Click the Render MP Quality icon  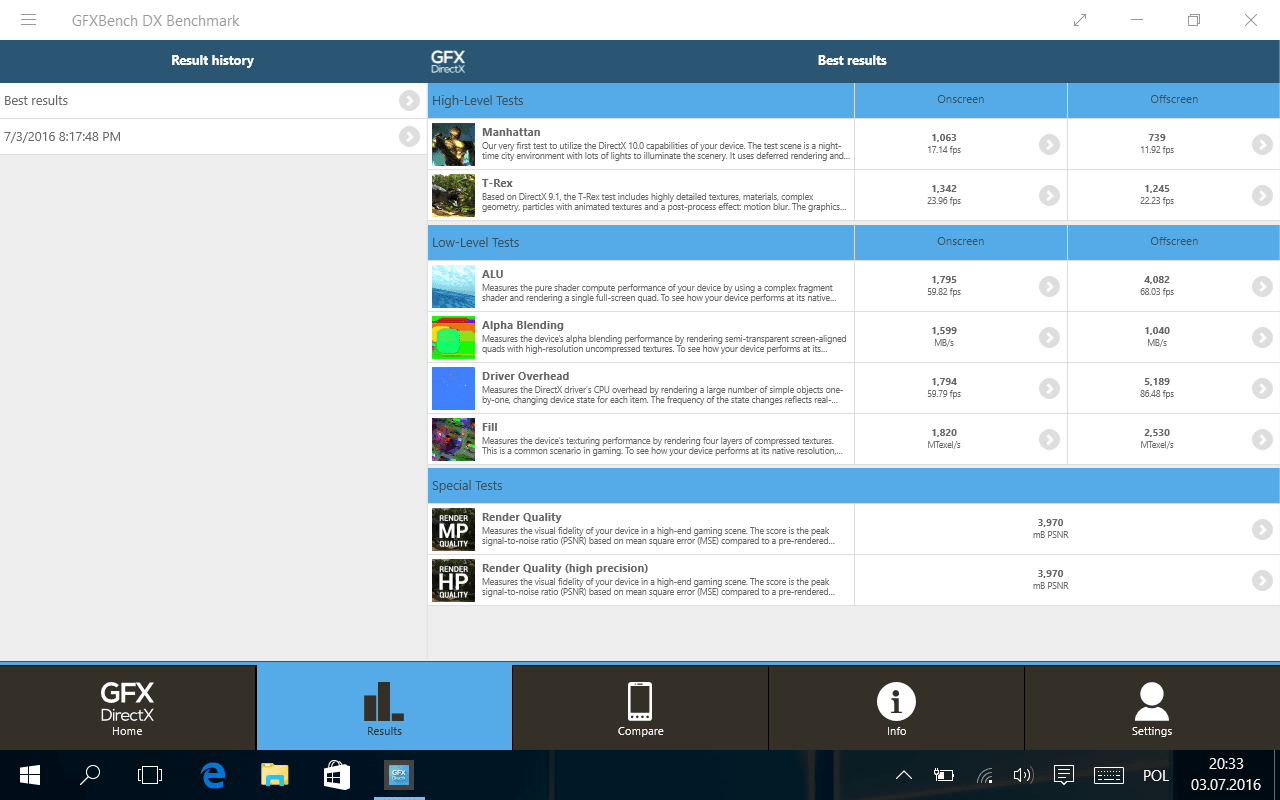(453, 530)
